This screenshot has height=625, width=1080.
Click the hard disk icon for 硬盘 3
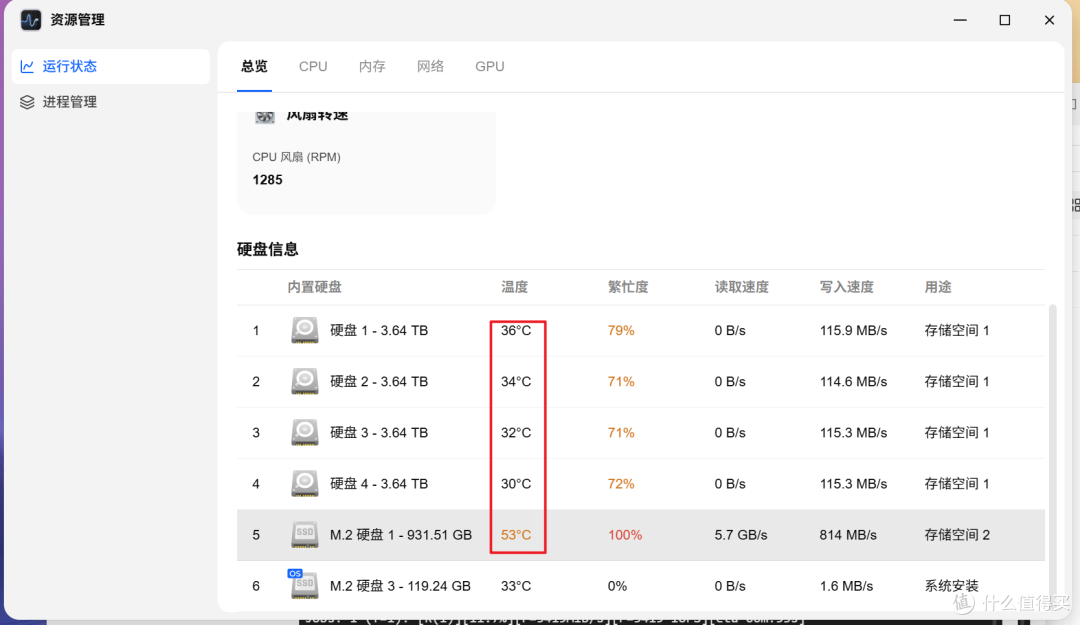[x=304, y=432]
